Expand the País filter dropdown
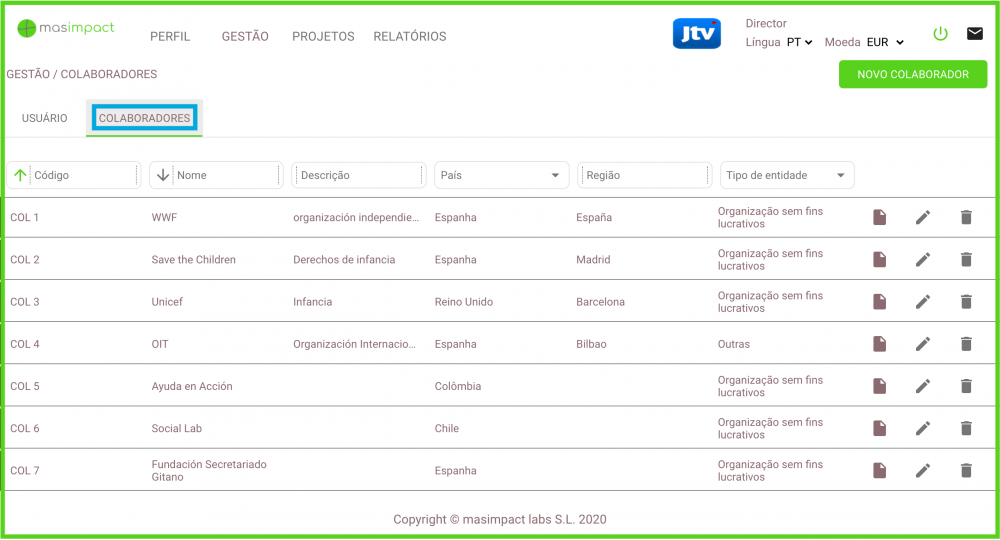 (555, 176)
